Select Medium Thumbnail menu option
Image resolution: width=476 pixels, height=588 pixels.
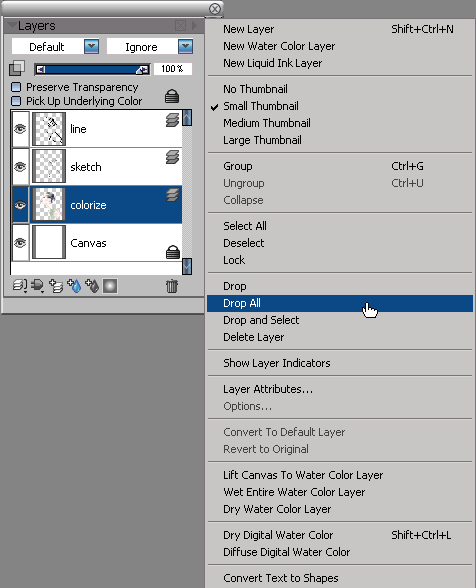point(267,123)
